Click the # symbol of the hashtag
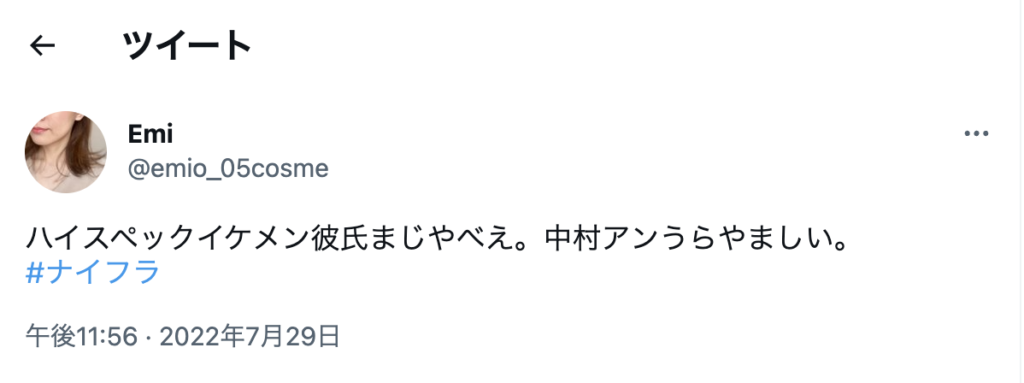 click(34, 273)
